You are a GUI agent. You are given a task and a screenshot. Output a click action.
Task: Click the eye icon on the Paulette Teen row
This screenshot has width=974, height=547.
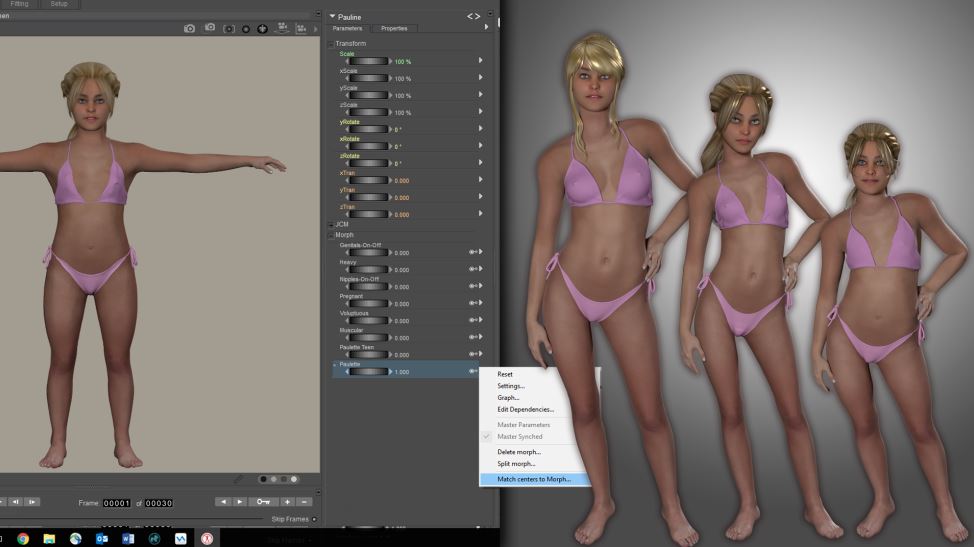(x=473, y=354)
